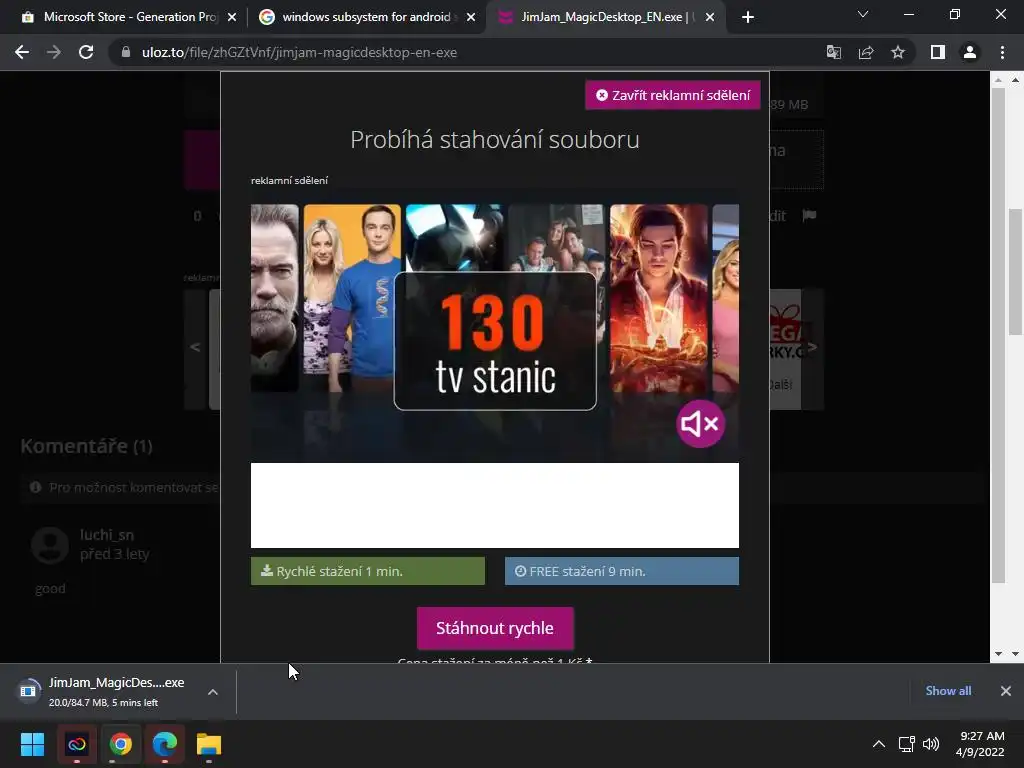
Task: Click the previous arrow on background carousel
Action: coord(195,347)
